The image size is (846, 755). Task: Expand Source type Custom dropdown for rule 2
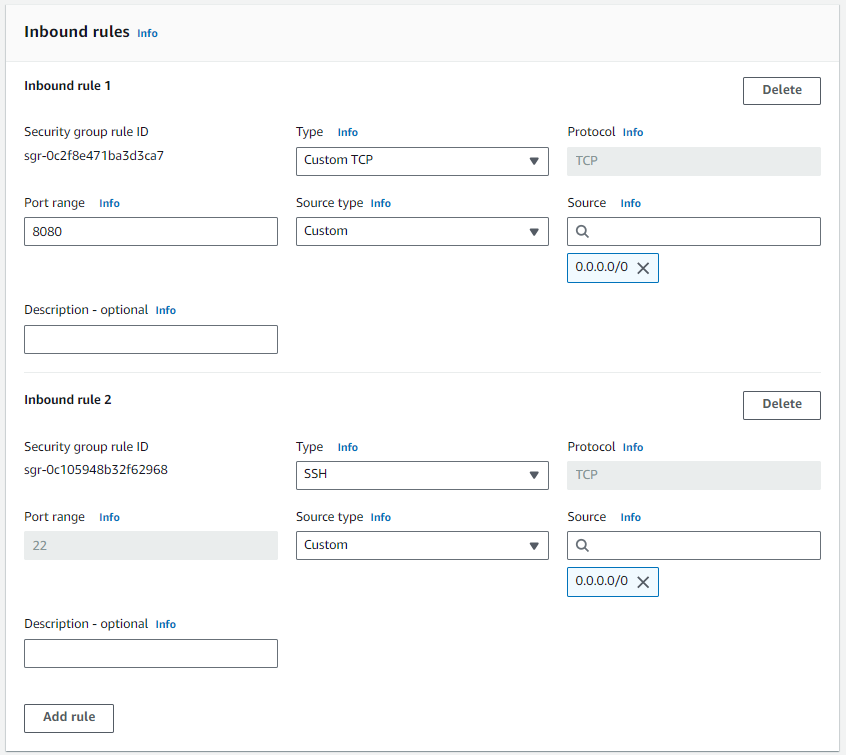(422, 546)
